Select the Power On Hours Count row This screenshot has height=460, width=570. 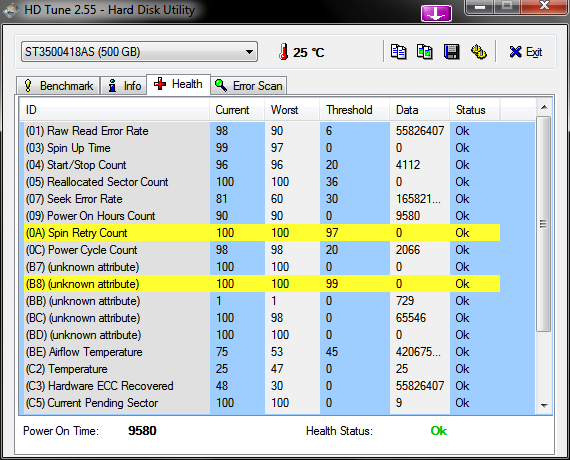[263, 216]
